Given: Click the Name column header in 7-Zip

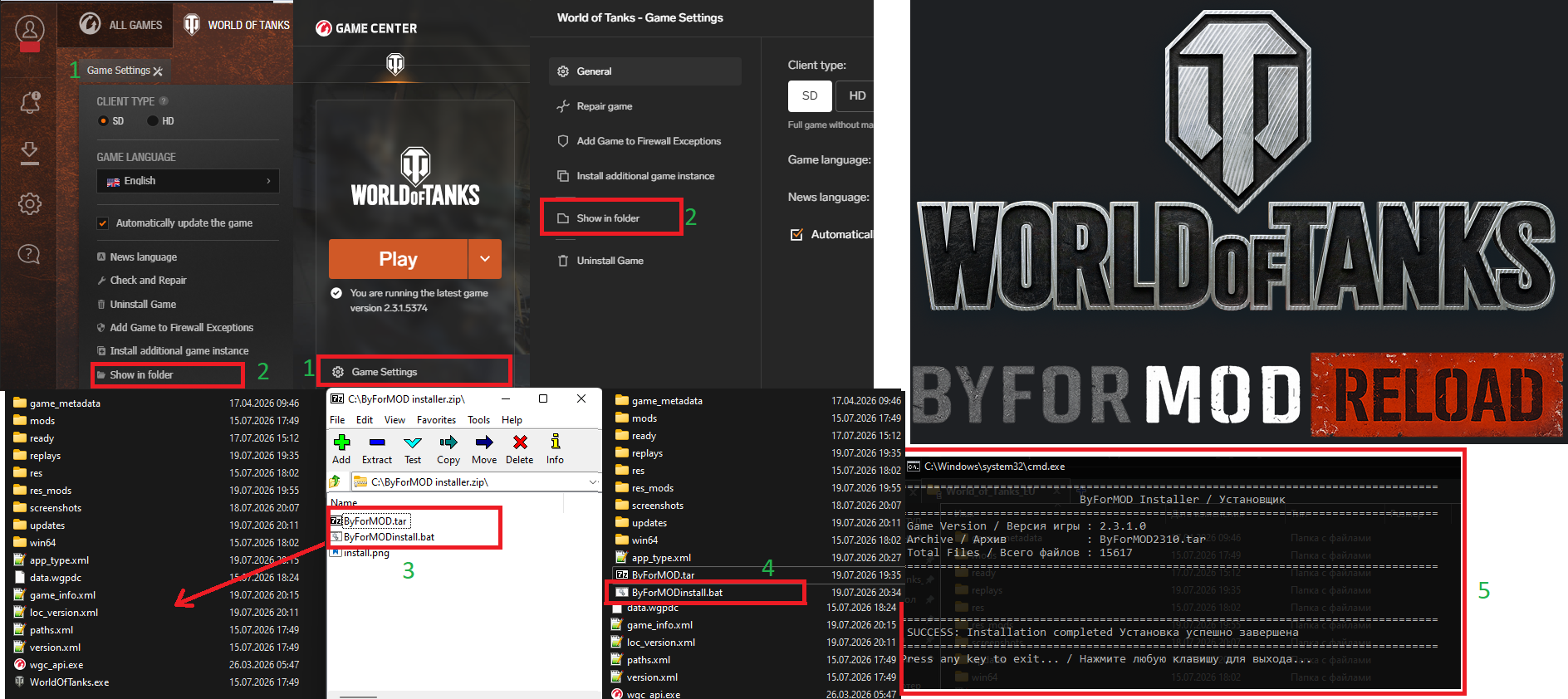Looking at the screenshot, I should point(344,502).
